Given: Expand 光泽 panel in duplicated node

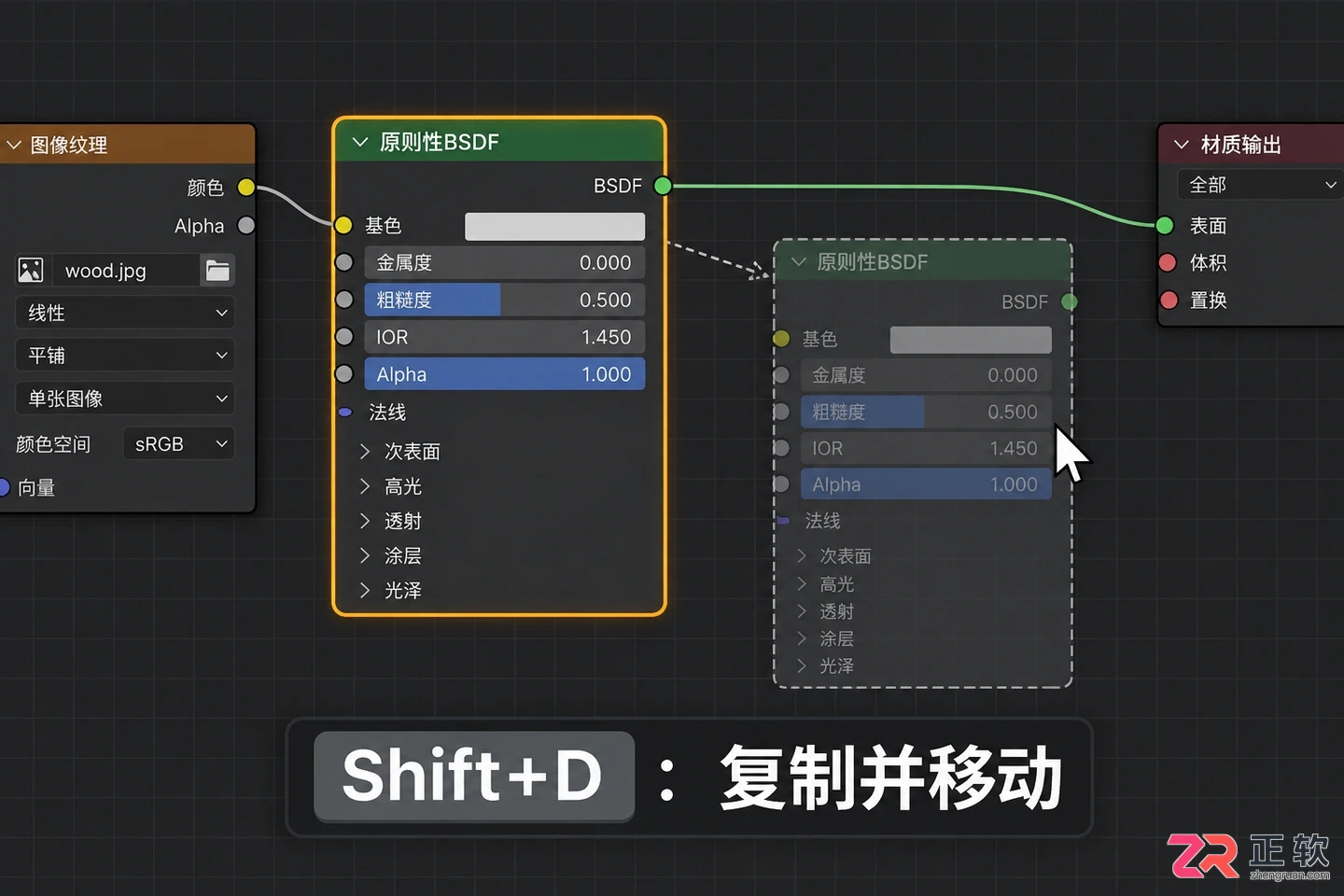Looking at the screenshot, I should point(801,665).
